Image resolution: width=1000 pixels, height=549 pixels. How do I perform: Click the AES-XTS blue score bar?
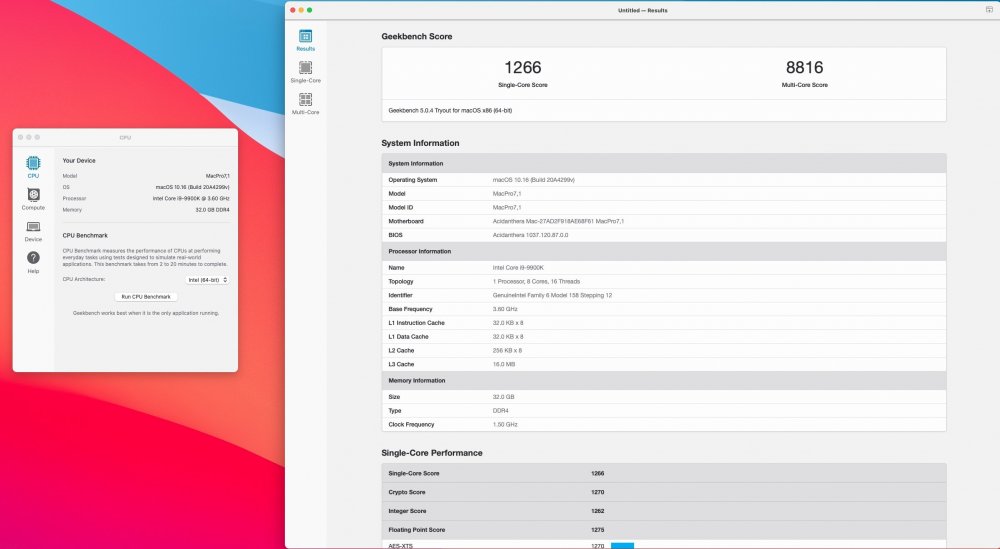622,546
